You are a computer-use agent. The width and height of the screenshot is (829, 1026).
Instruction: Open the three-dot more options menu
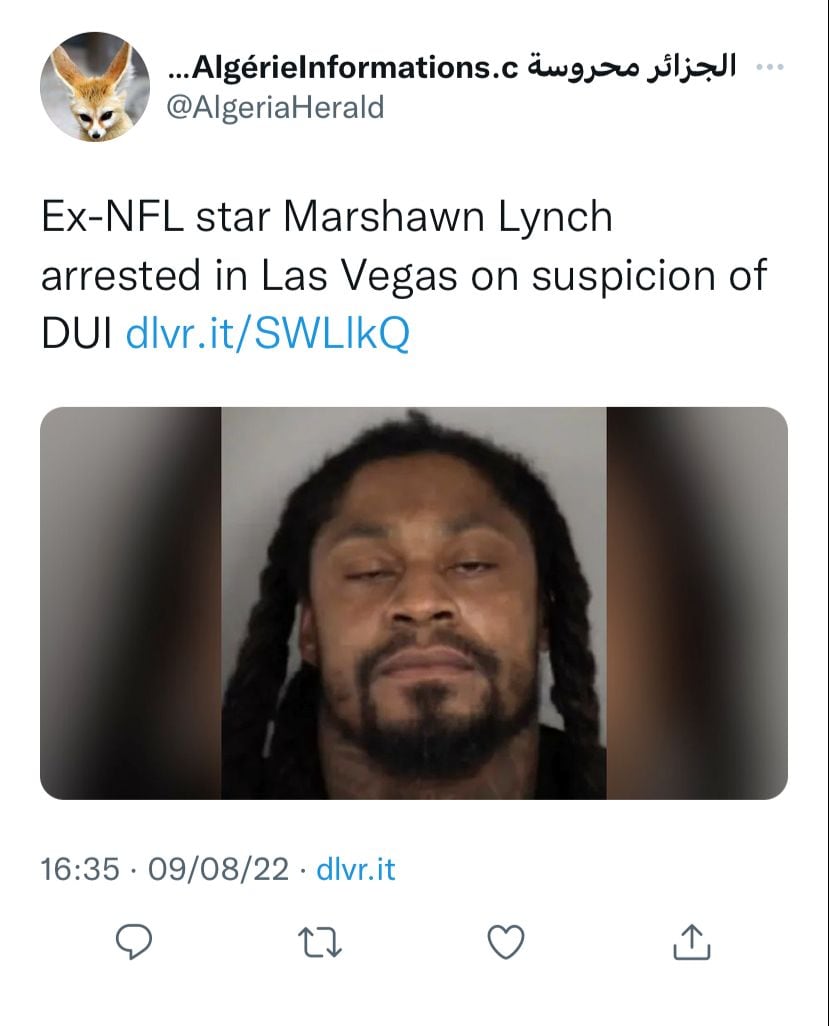pos(770,67)
